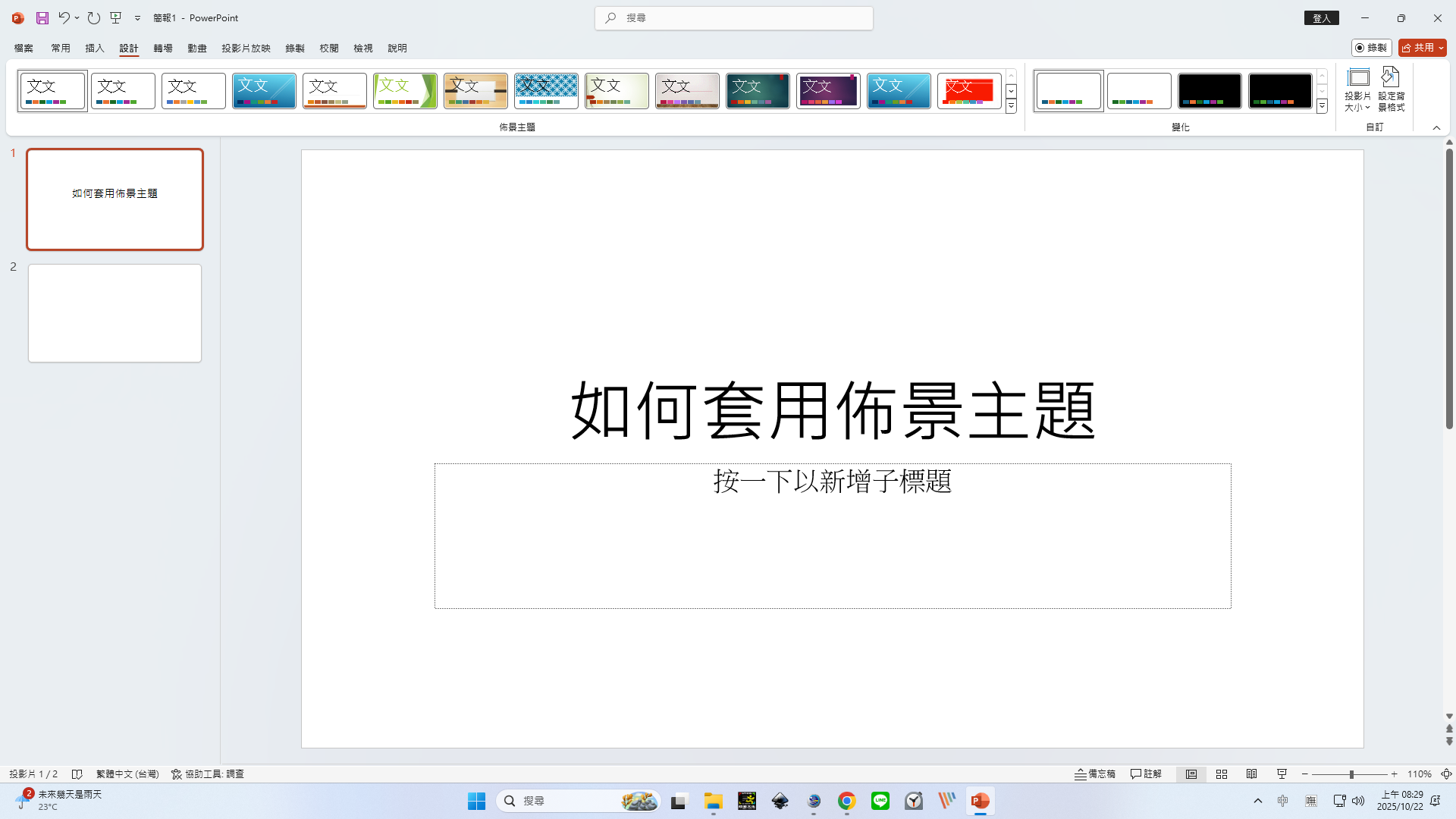Screen dimensions: 1456x819
Task: Expand the themes gallery More arrow
Action: tap(1011, 107)
